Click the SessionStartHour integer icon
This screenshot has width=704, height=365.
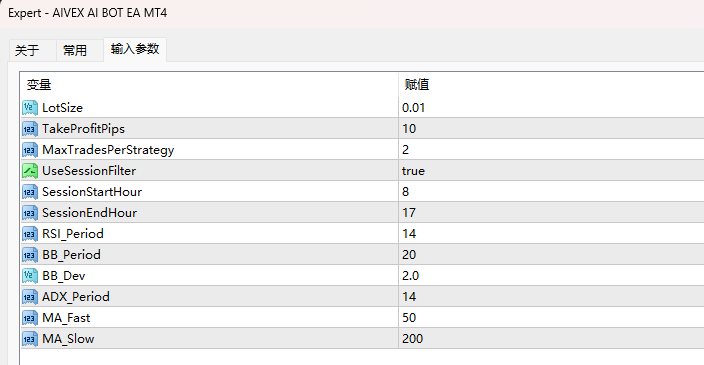click(30, 192)
